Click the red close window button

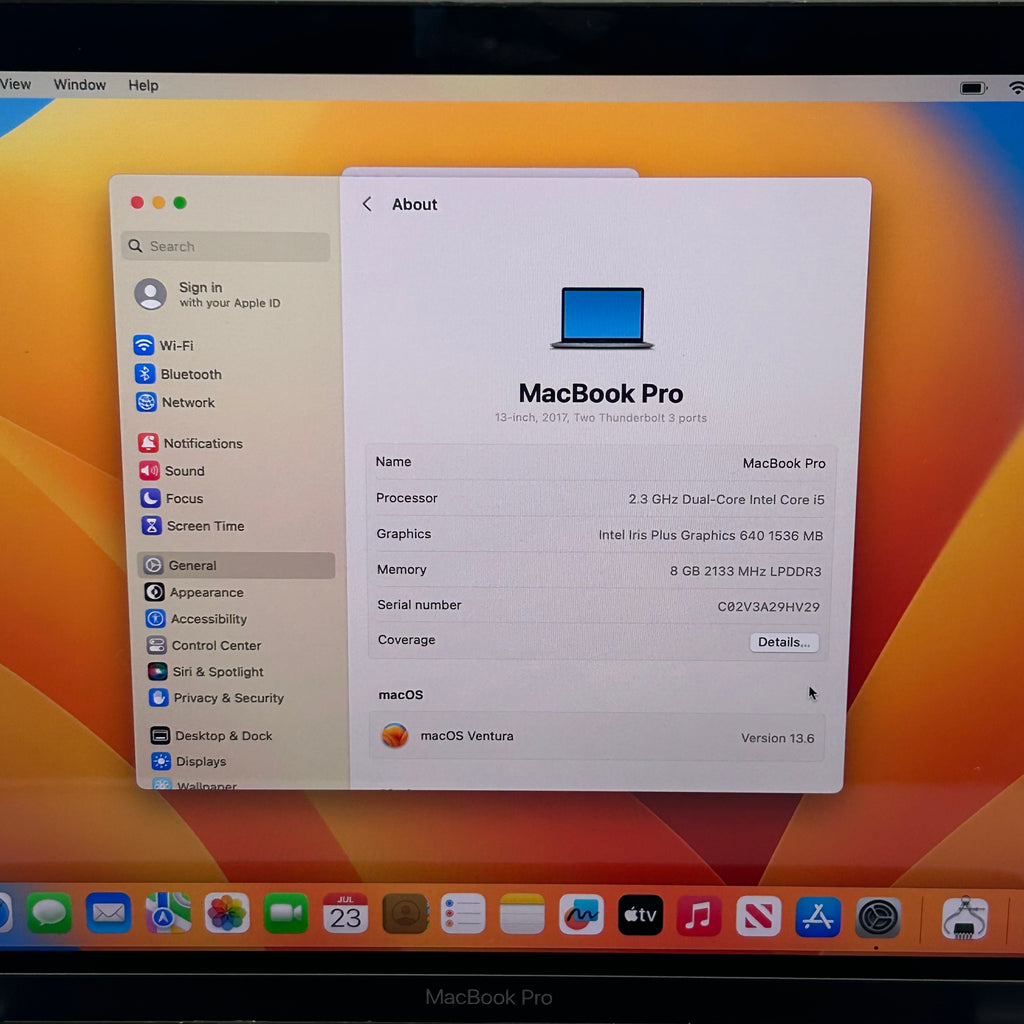(x=137, y=202)
